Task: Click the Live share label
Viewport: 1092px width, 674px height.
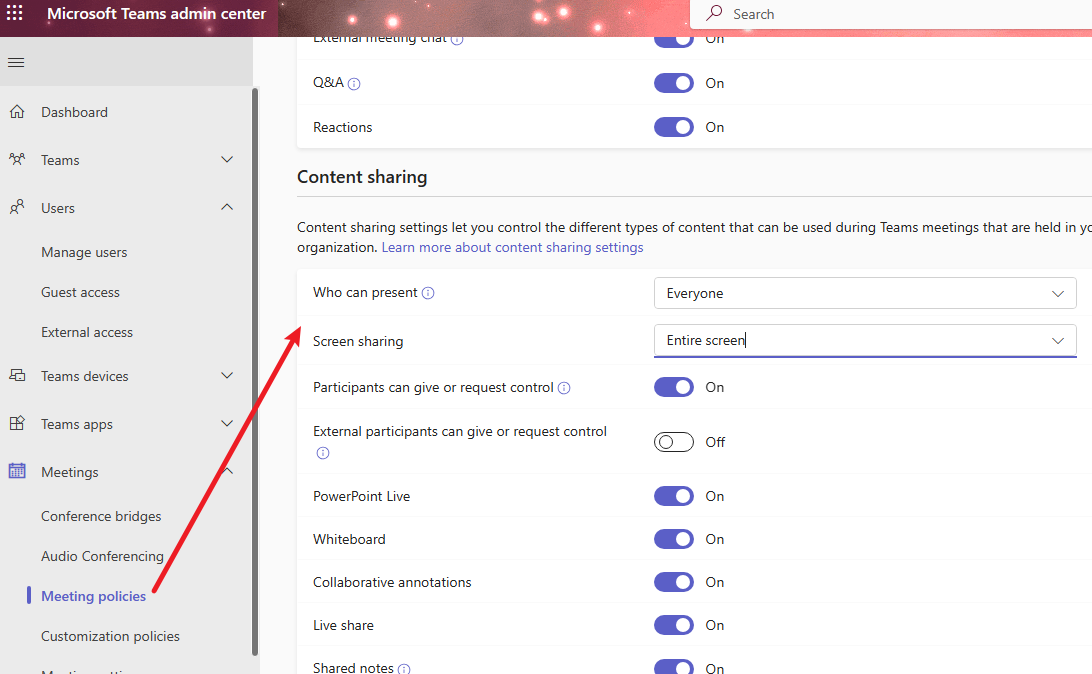Action: click(343, 625)
